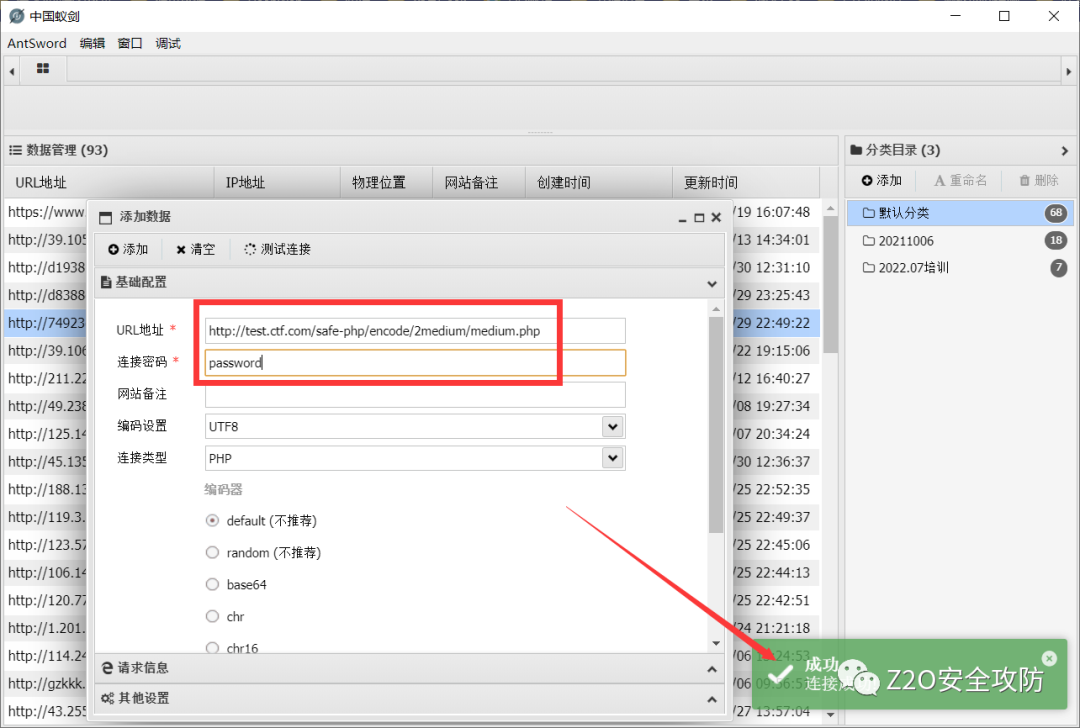Click the 清空 clear button
Viewport: 1080px width, 728px height.
coord(196,249)
